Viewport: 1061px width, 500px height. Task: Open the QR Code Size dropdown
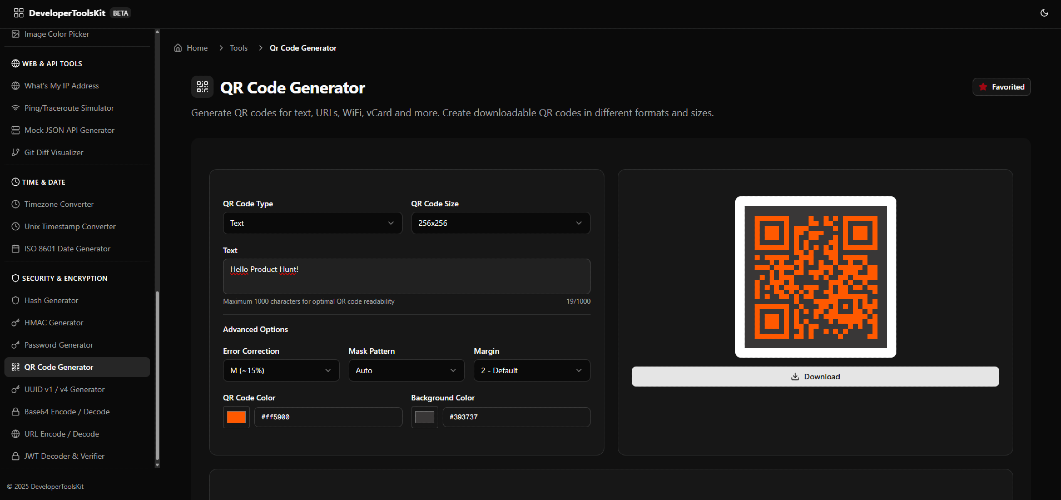[x=501, y=223]
